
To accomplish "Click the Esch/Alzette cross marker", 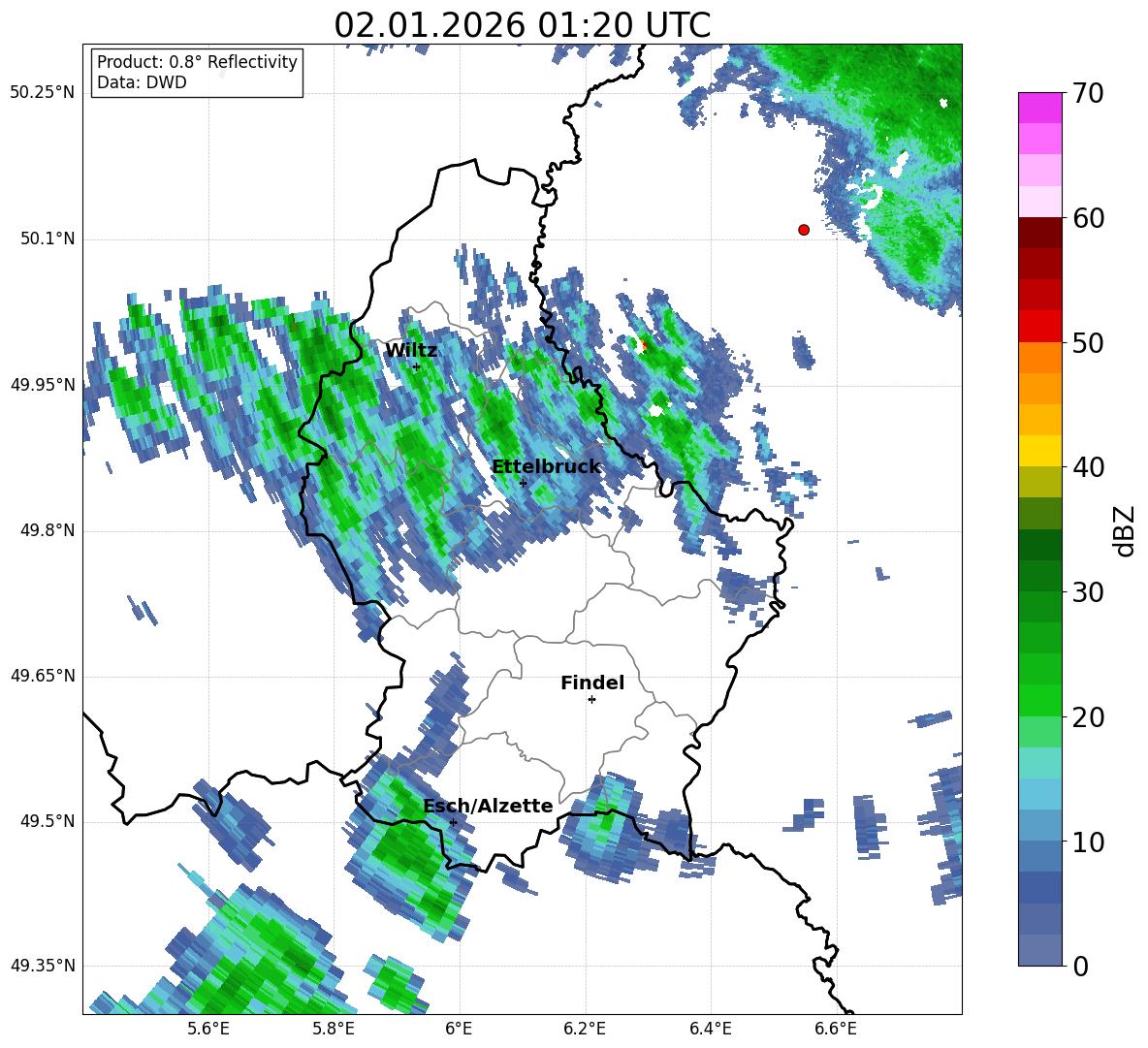I will pyautogui.click(x=453, y=822).
